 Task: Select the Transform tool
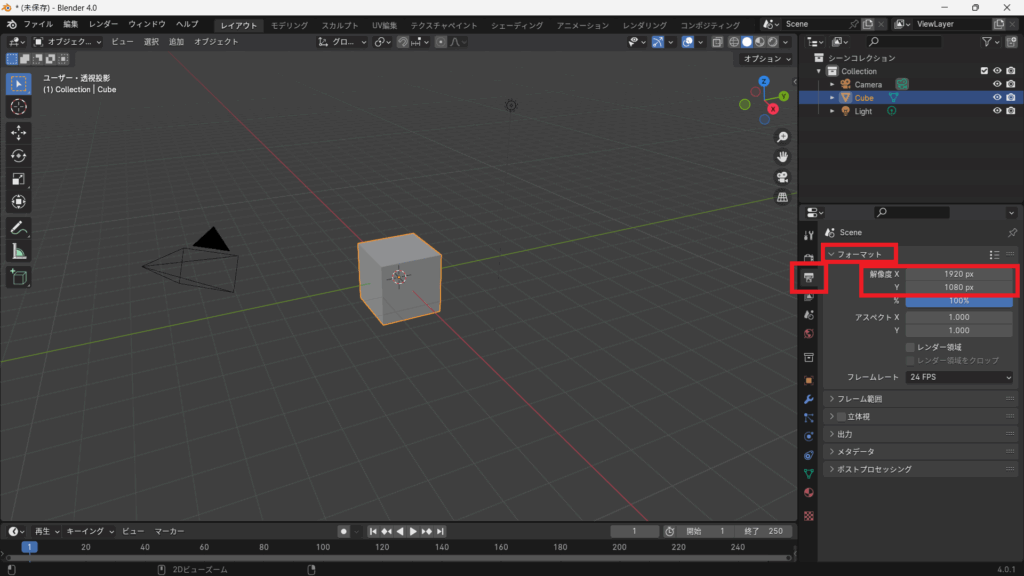18,201
